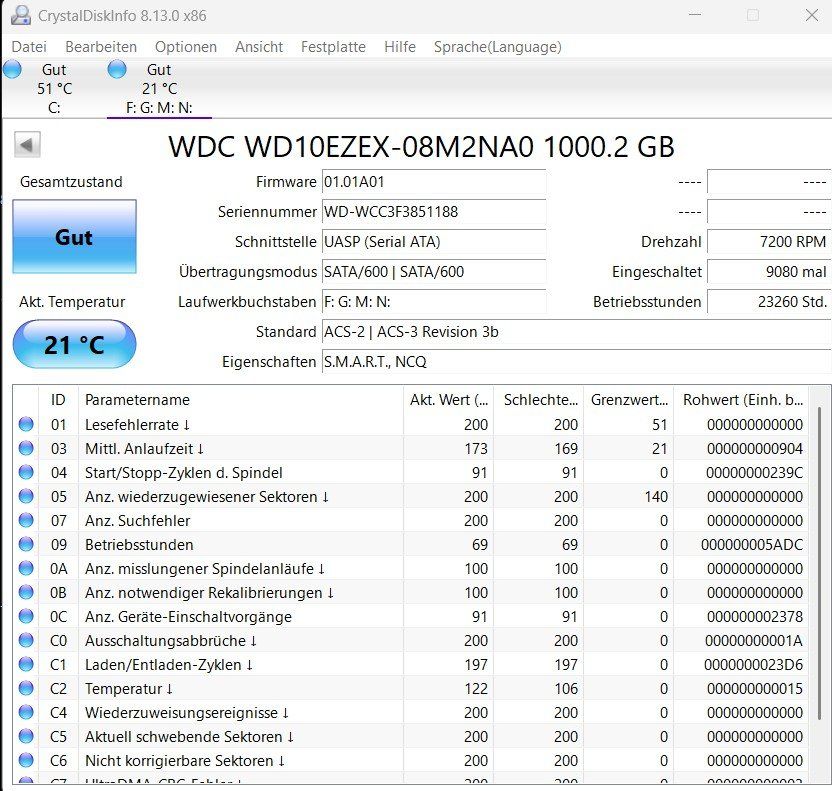Image resolution: width=832 pixels, height=791 pixels.
Task: Click the Parametername column header
Action: pyautogui.click(x=240, y=399)
